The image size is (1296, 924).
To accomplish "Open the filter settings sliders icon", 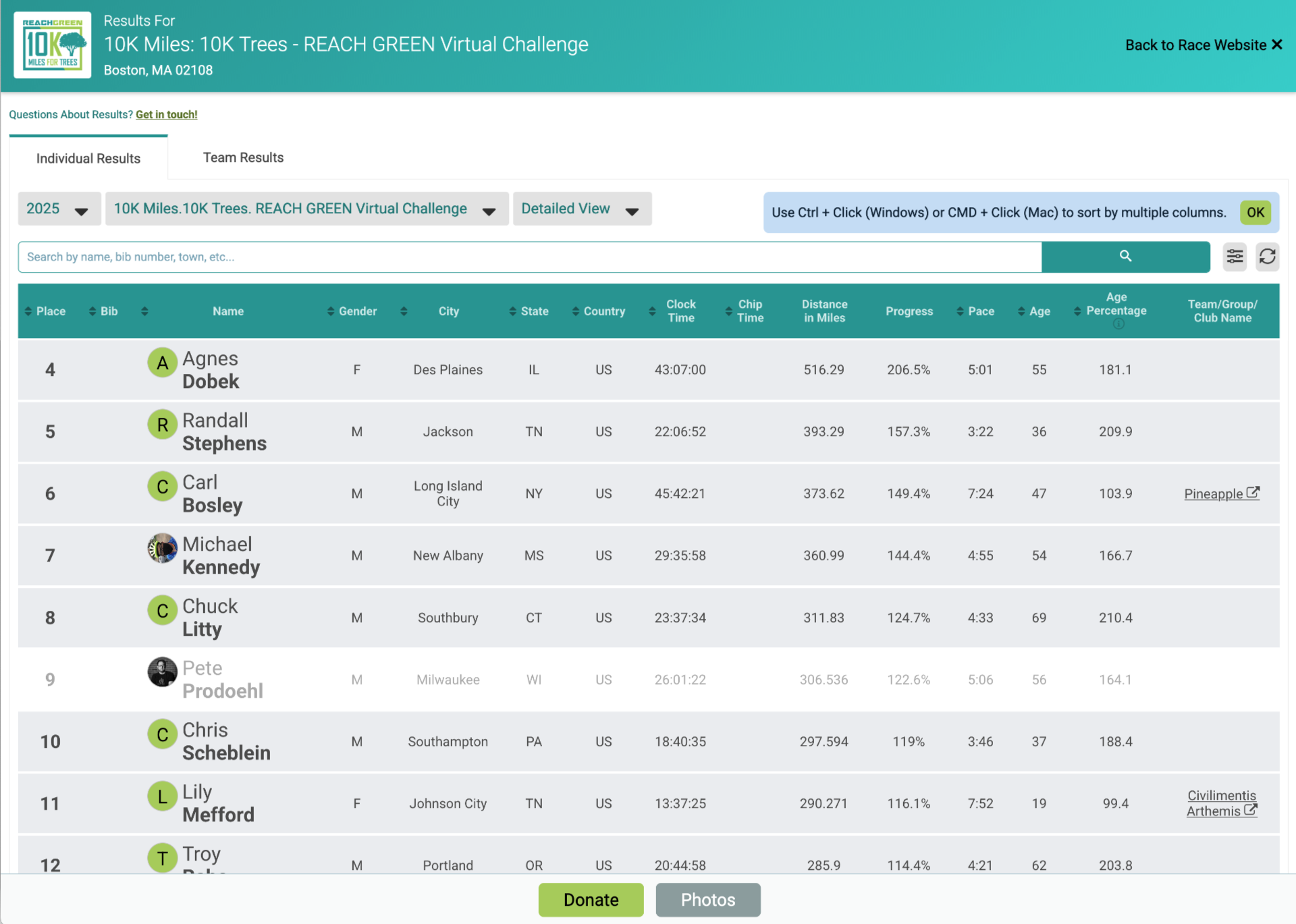I will click(x=1235, y=256).
